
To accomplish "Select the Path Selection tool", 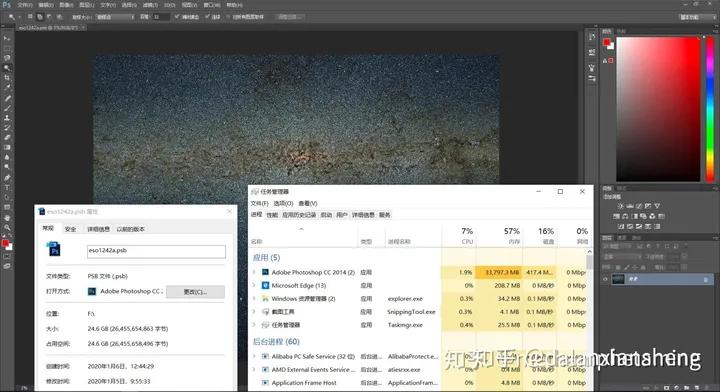I will 6,197.
